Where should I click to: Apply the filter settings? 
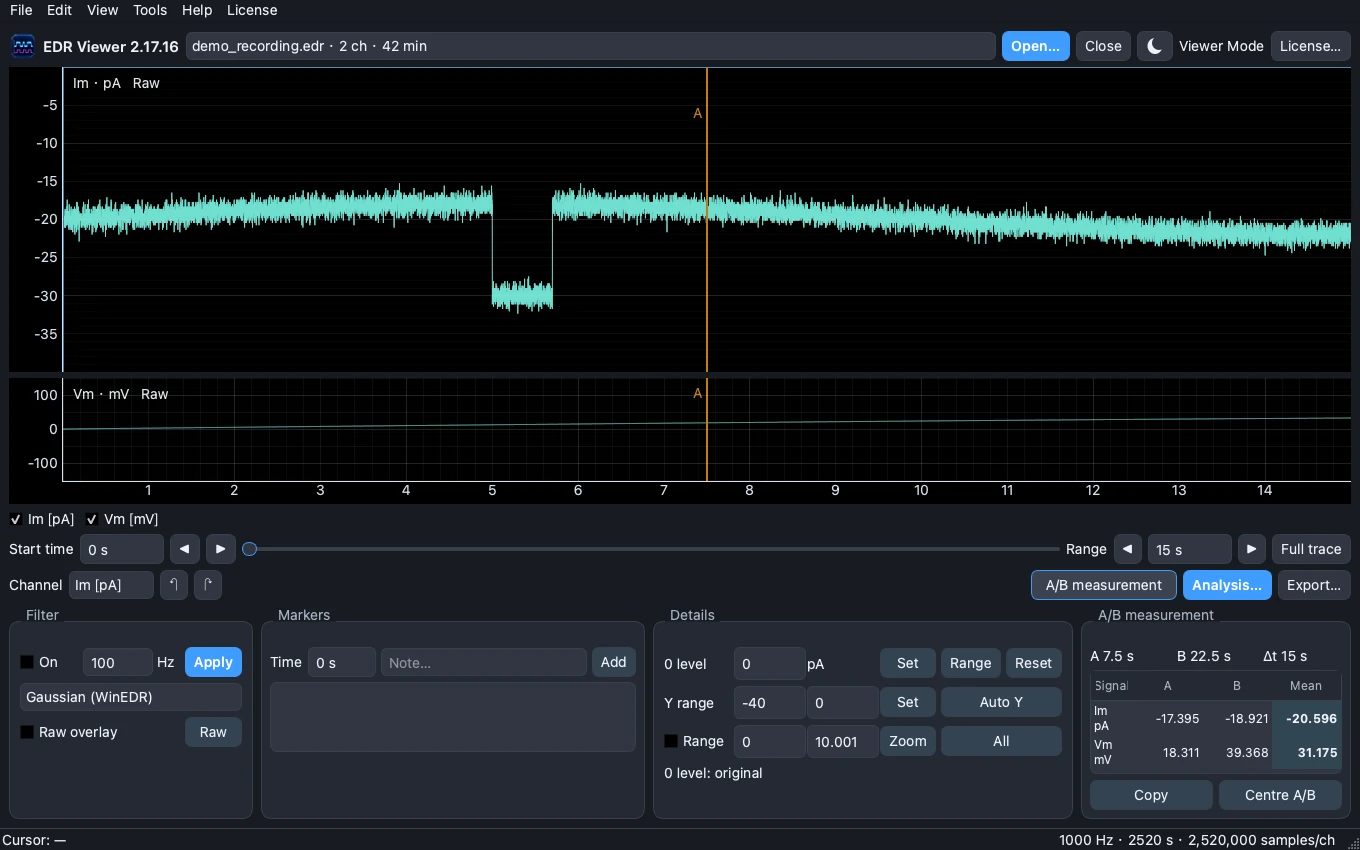click(x=213, y=662)
